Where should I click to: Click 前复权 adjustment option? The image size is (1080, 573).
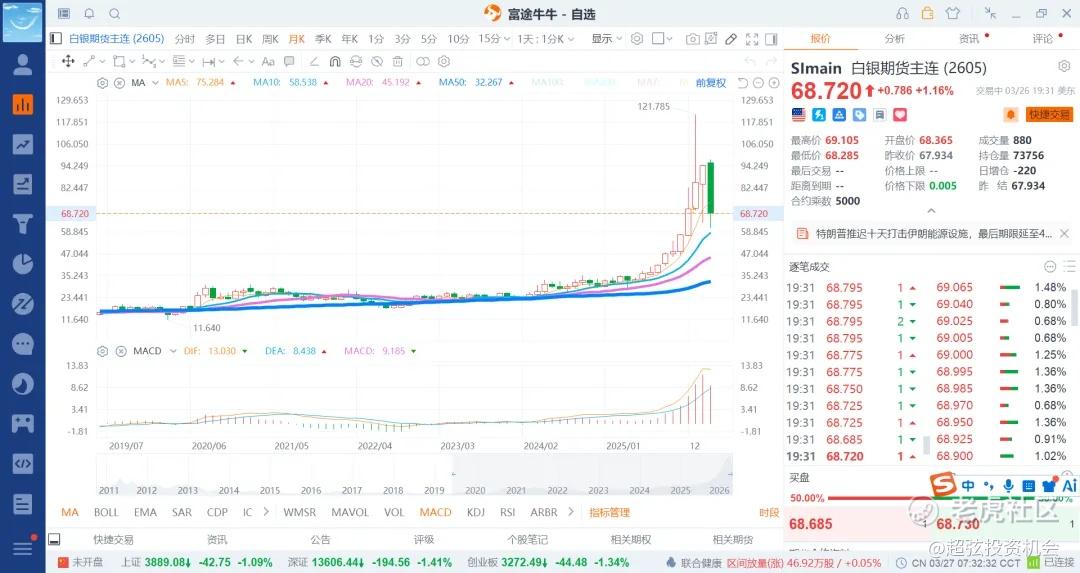[x=711, y=83]
